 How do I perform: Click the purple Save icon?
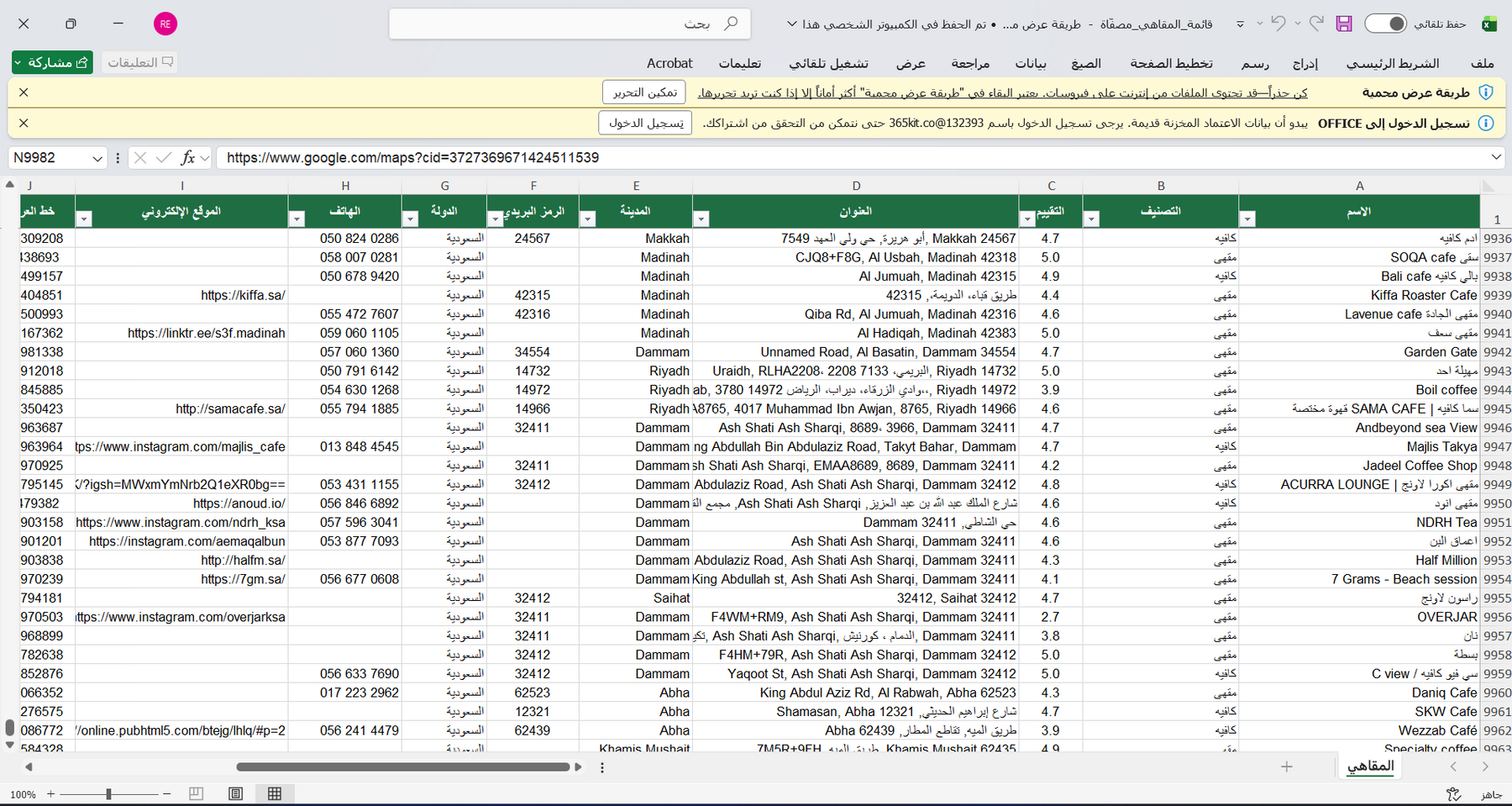click(x=1344, y=24)
